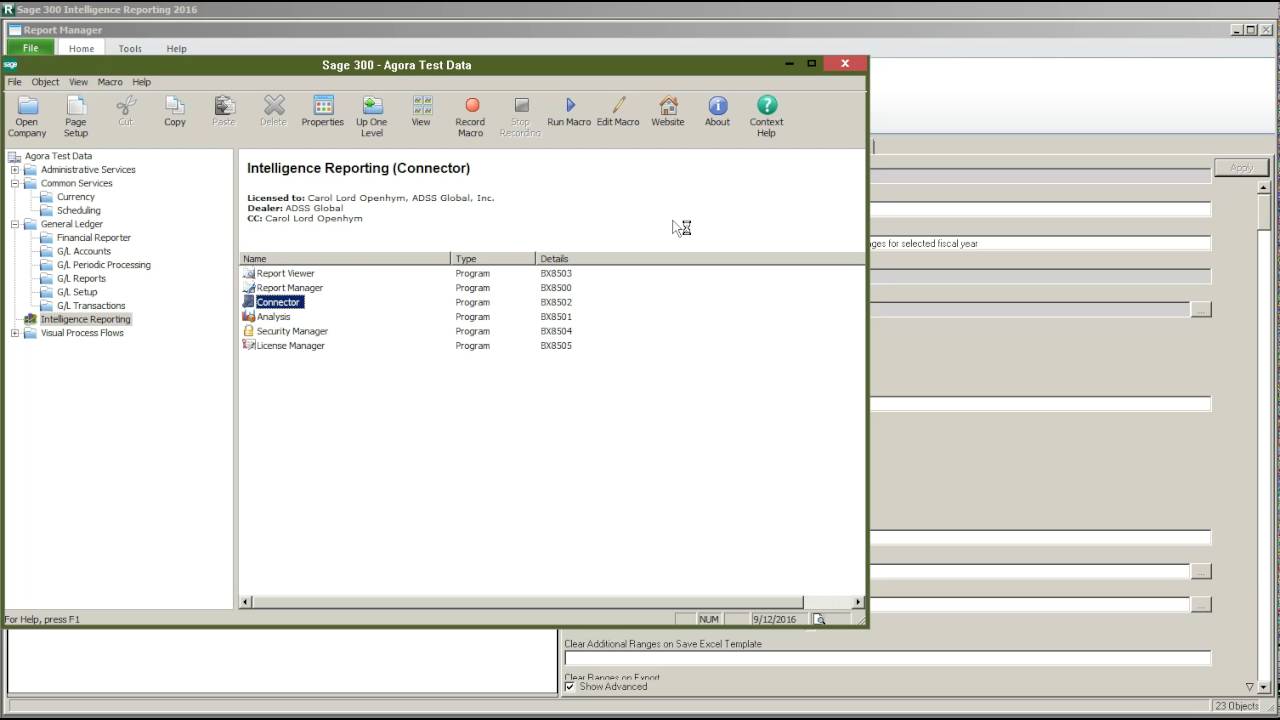Image resolution: width=1280 pixels, height=720 pixels.
Task: Select Security Manager lock icon
Action: [249, 331]
